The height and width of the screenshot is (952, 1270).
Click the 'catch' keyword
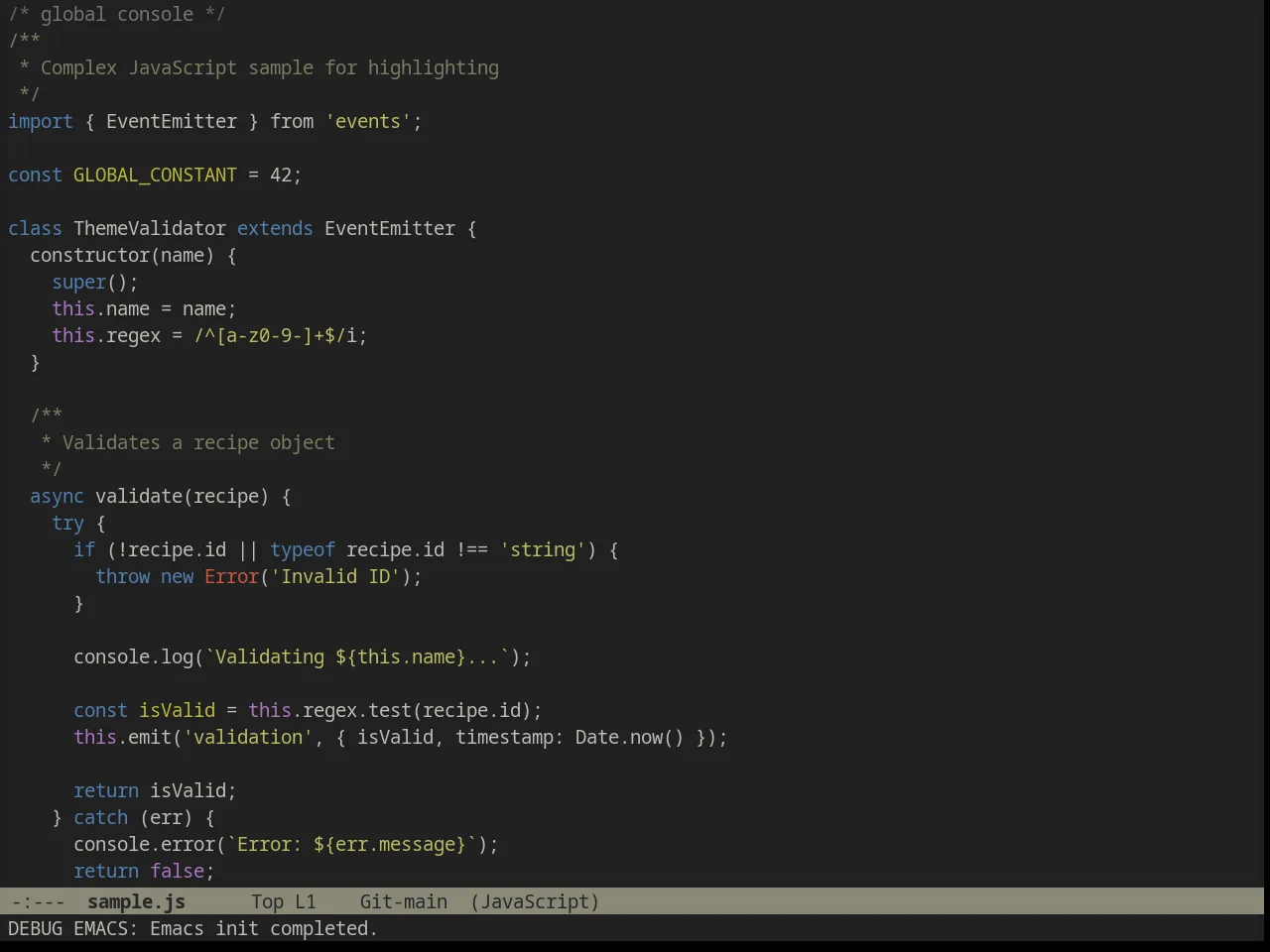tap(100, 817)
